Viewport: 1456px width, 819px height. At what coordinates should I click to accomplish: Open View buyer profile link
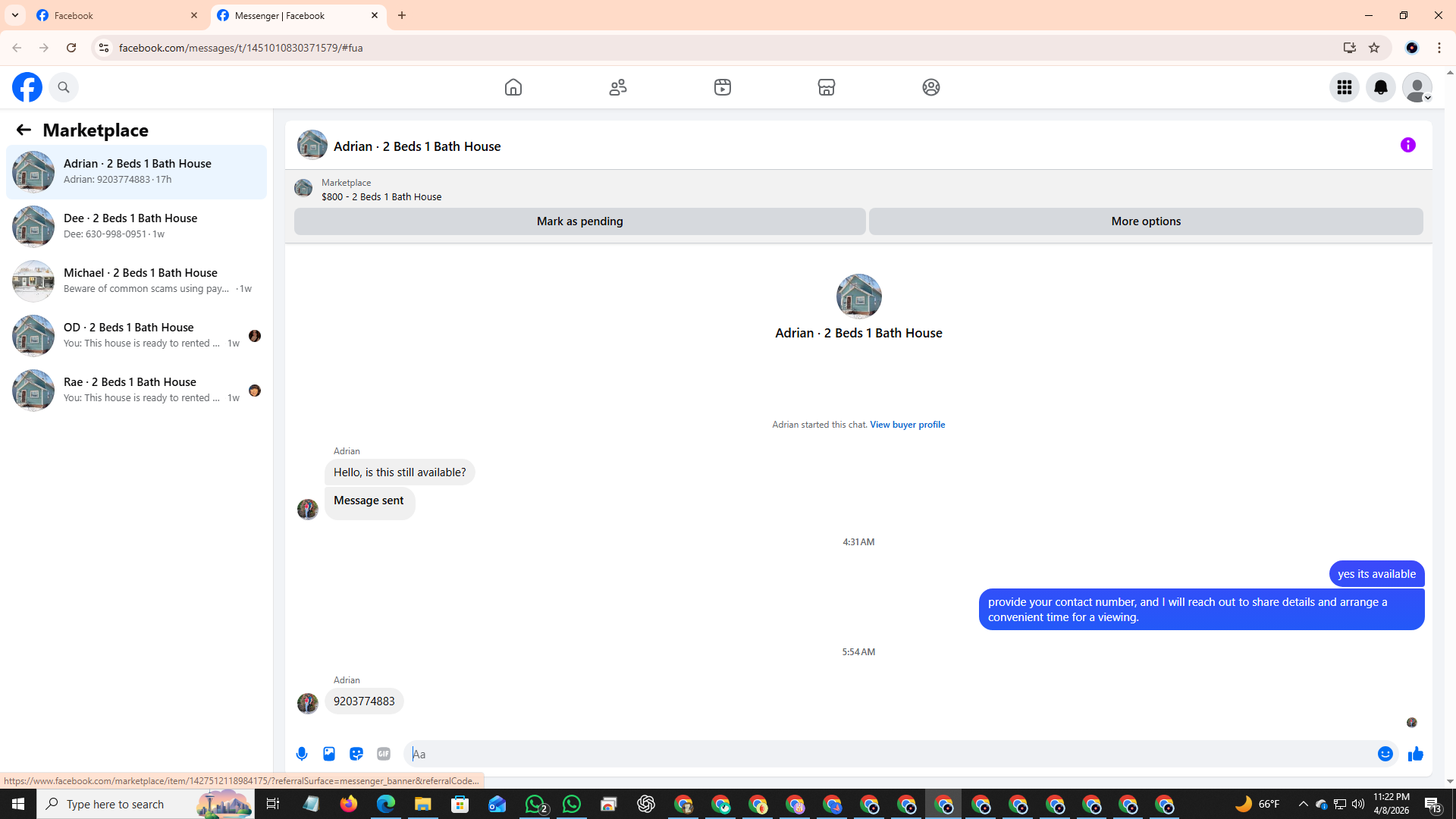(907, 425)
